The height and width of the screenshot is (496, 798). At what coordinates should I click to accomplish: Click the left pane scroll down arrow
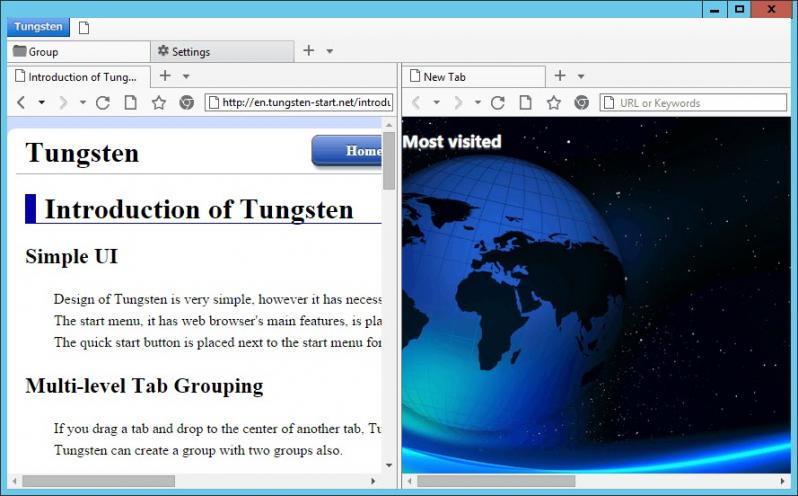click(389, 465)
